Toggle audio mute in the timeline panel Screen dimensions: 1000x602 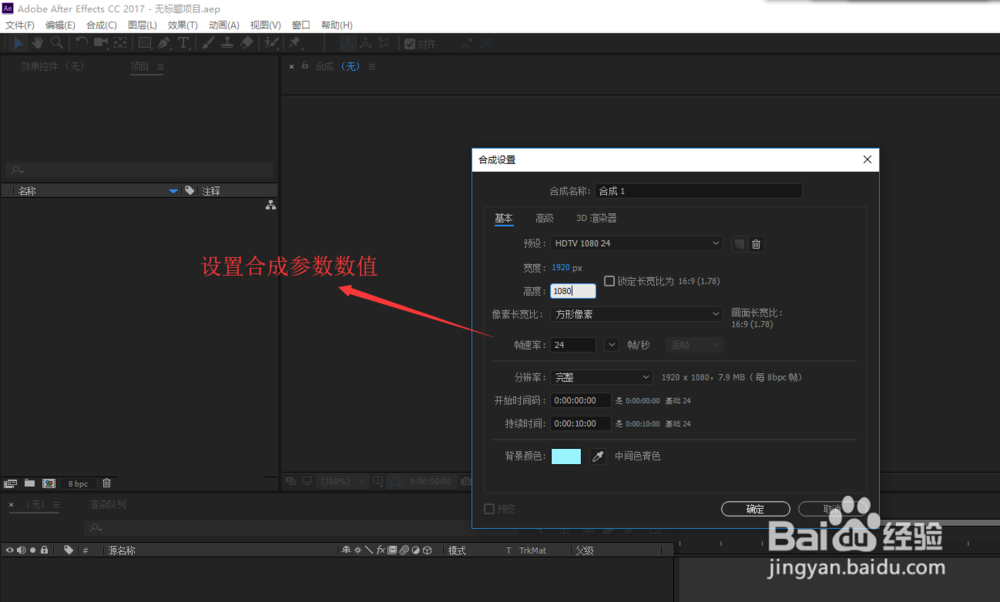(20, 550)
